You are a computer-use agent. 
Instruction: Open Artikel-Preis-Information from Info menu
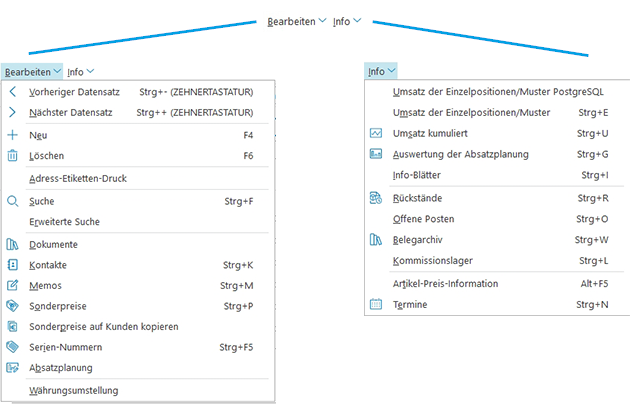(445, 283)
